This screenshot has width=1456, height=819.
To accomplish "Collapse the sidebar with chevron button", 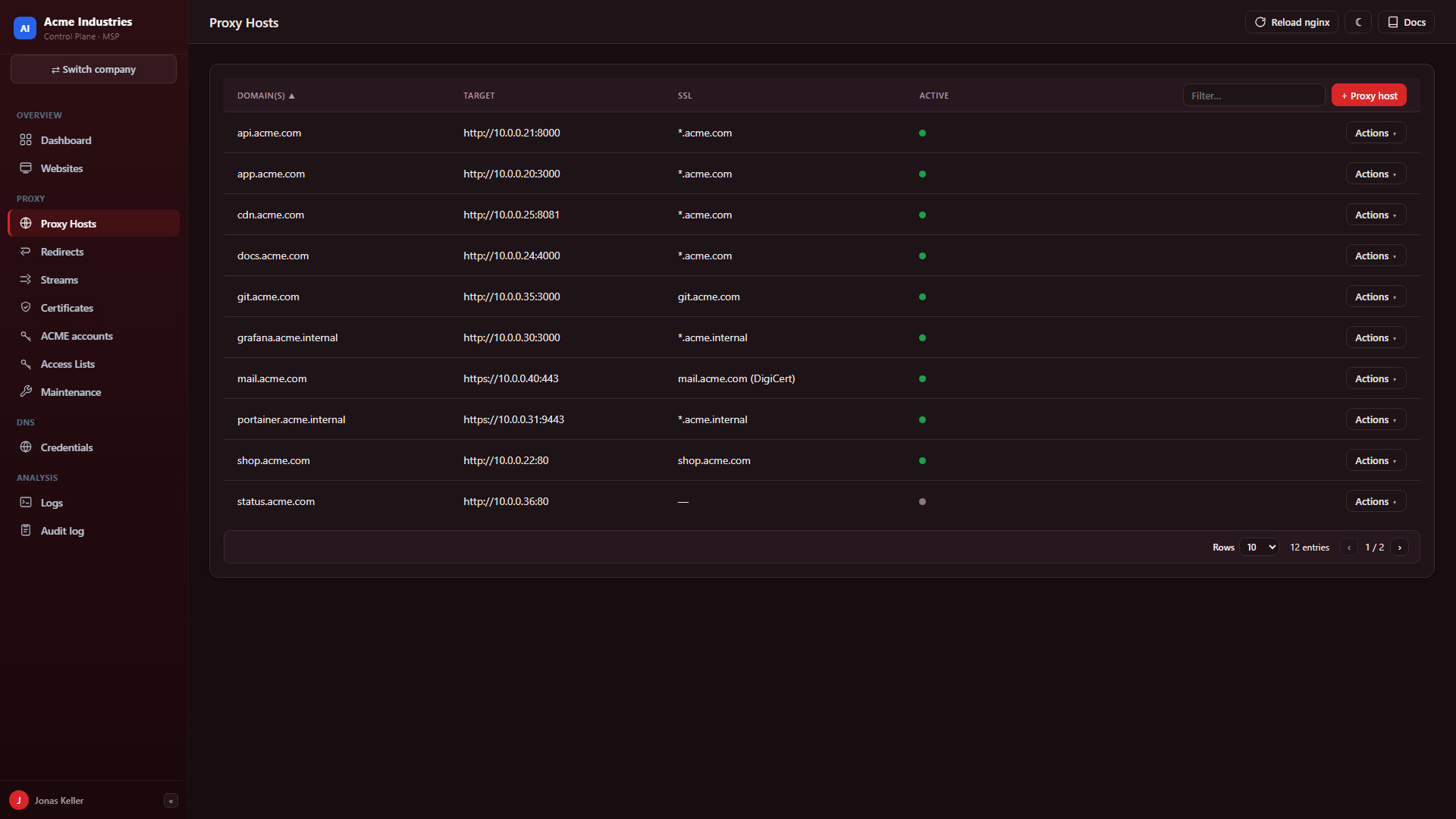I will (171, 801).
